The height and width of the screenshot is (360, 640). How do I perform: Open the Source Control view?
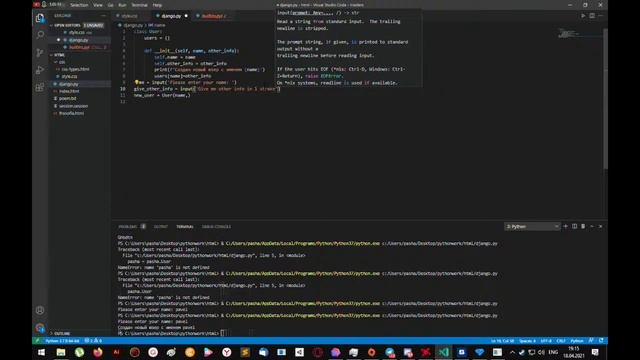40,53
